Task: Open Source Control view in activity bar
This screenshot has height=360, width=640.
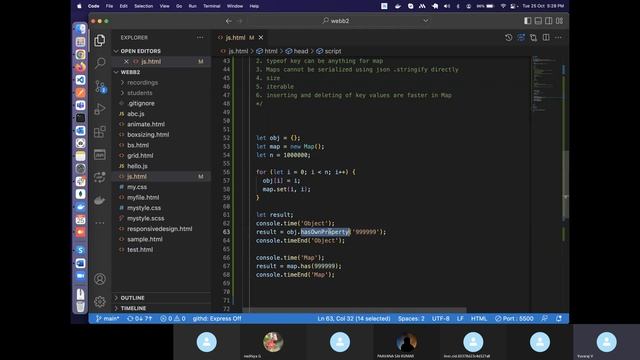Action: 100,86
